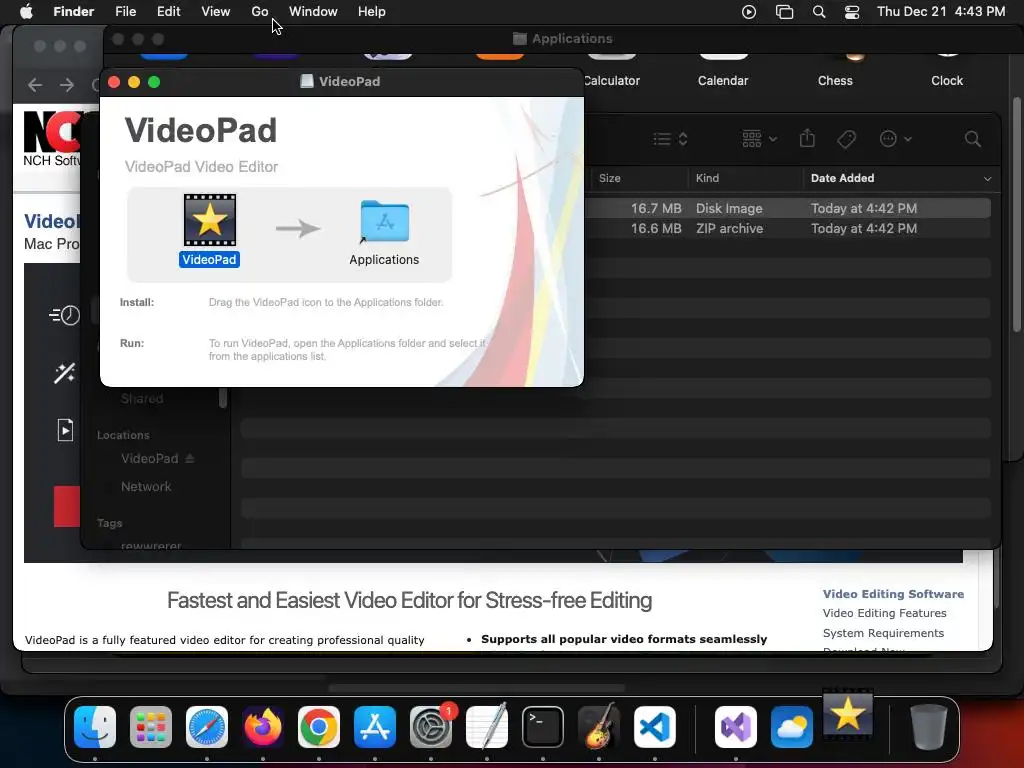
Task: Open Trash in the Dock
Action: (x=929, y=727)
